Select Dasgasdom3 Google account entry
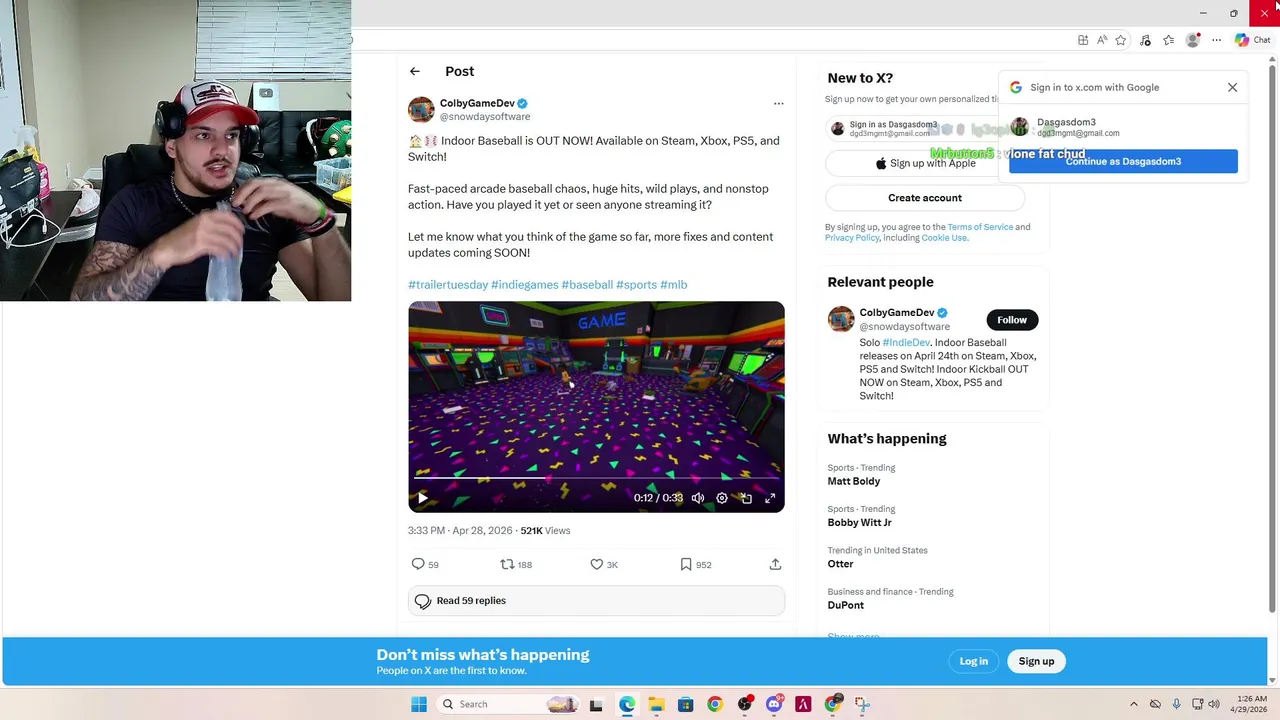 tap(1123, 127)
